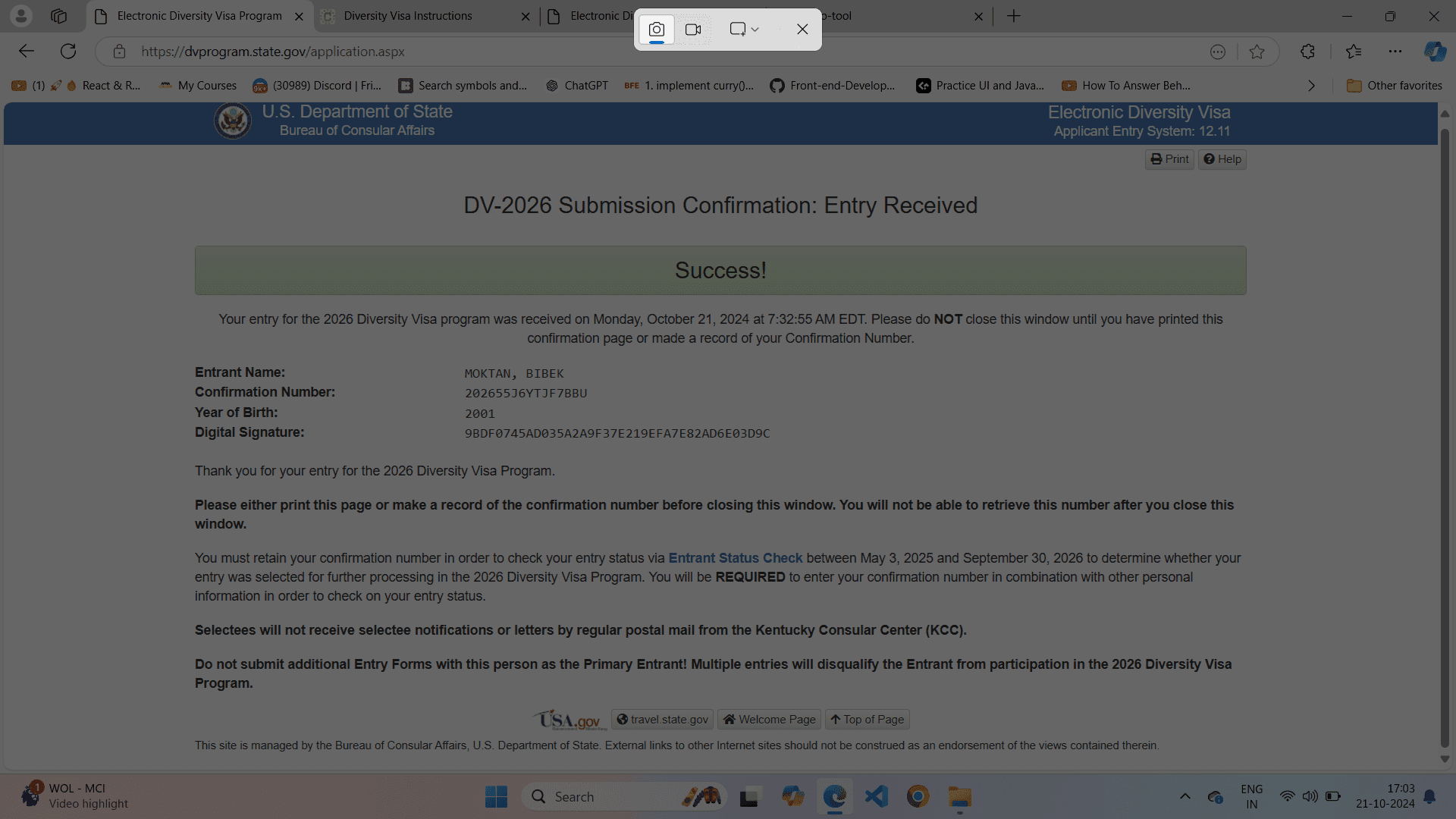
Task: Click the address bar URL field
Action: (x=652, y=52)
